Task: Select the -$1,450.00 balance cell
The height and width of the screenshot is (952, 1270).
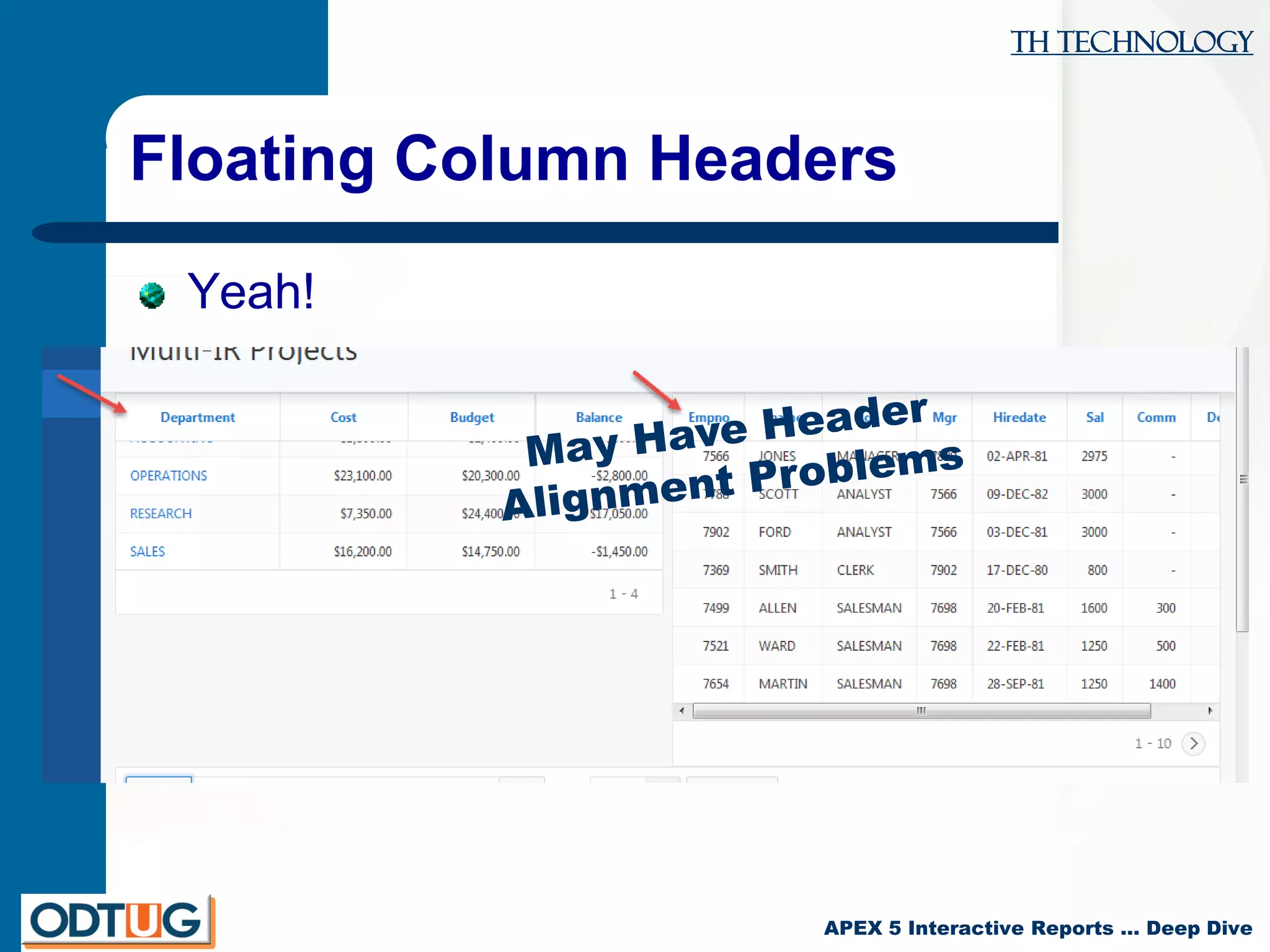Action: pyautogui.click(x=619, y=552)
